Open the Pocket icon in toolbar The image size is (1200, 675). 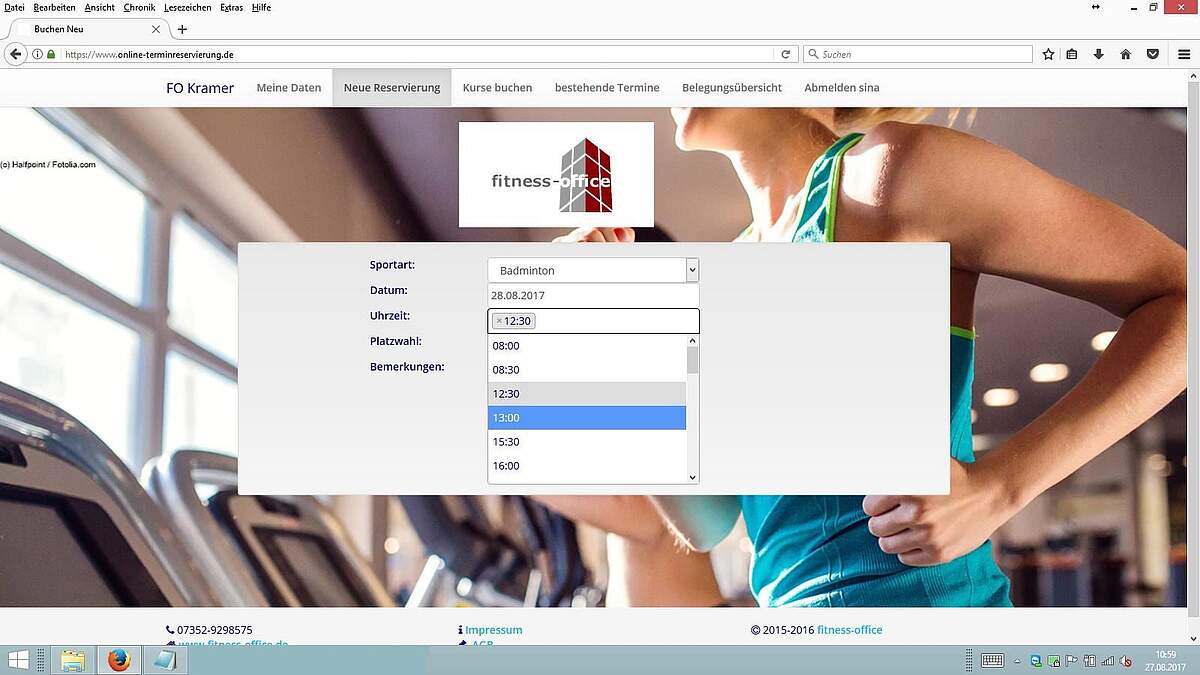(x=1152, y=54)
